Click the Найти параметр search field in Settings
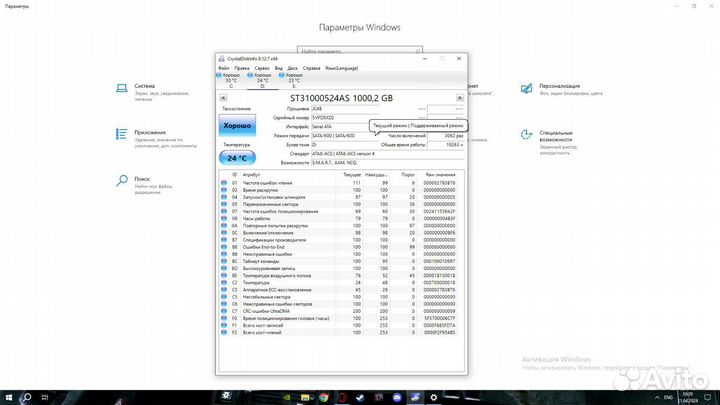The image size is (720, 405). (x=360, y=51)
